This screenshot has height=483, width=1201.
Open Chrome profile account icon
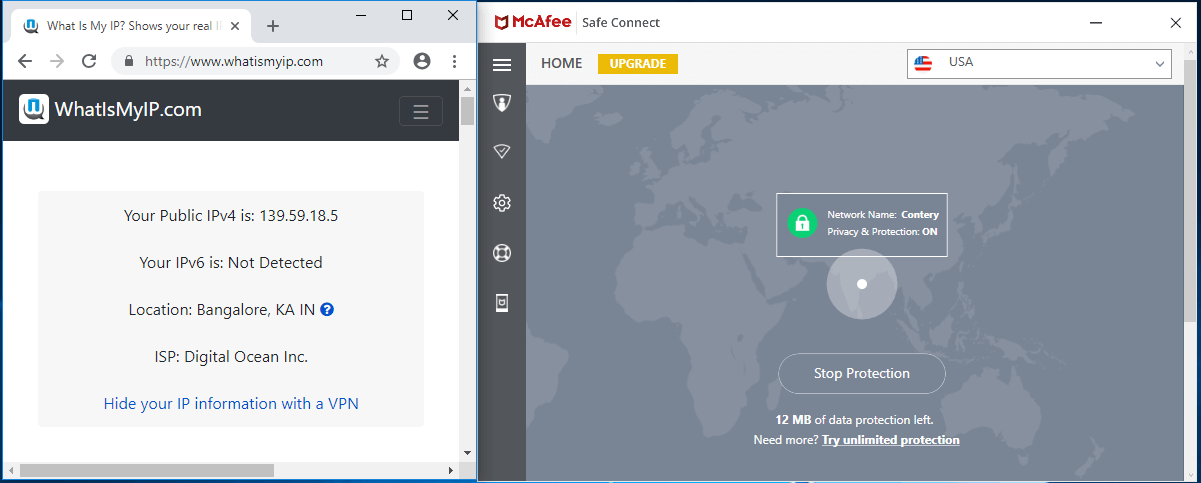tap(422, 61)
